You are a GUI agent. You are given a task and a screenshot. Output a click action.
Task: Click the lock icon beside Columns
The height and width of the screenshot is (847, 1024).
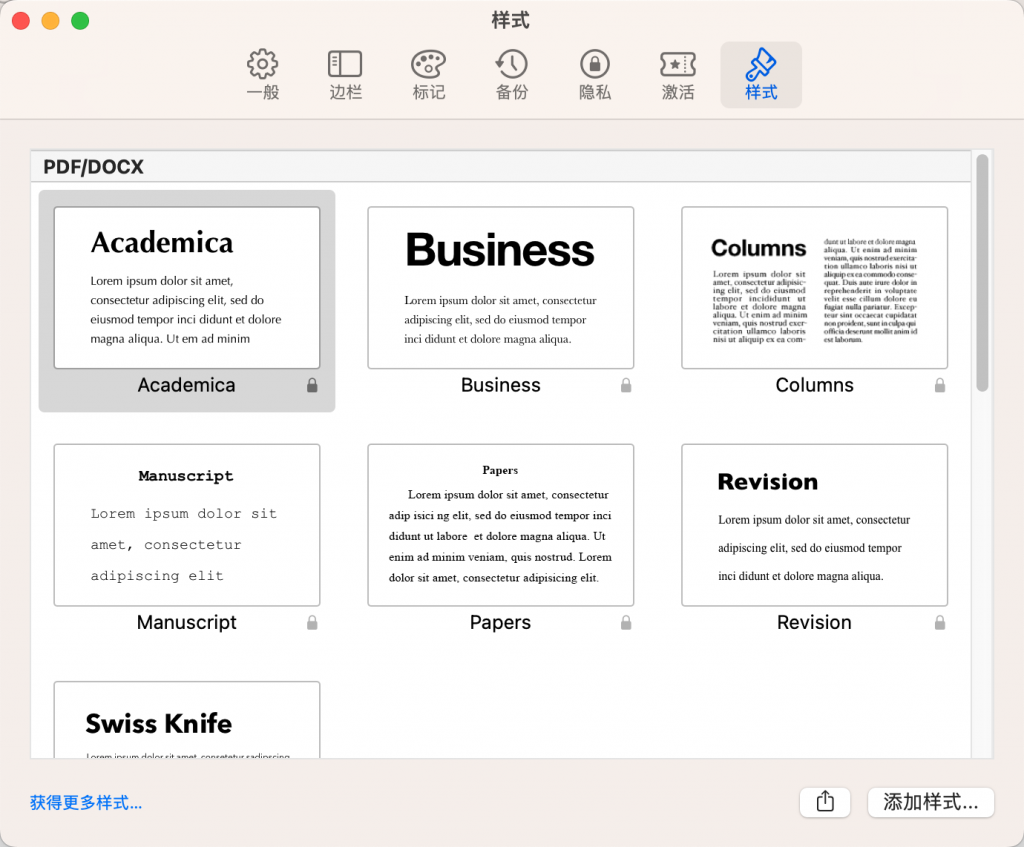[940, 385]
